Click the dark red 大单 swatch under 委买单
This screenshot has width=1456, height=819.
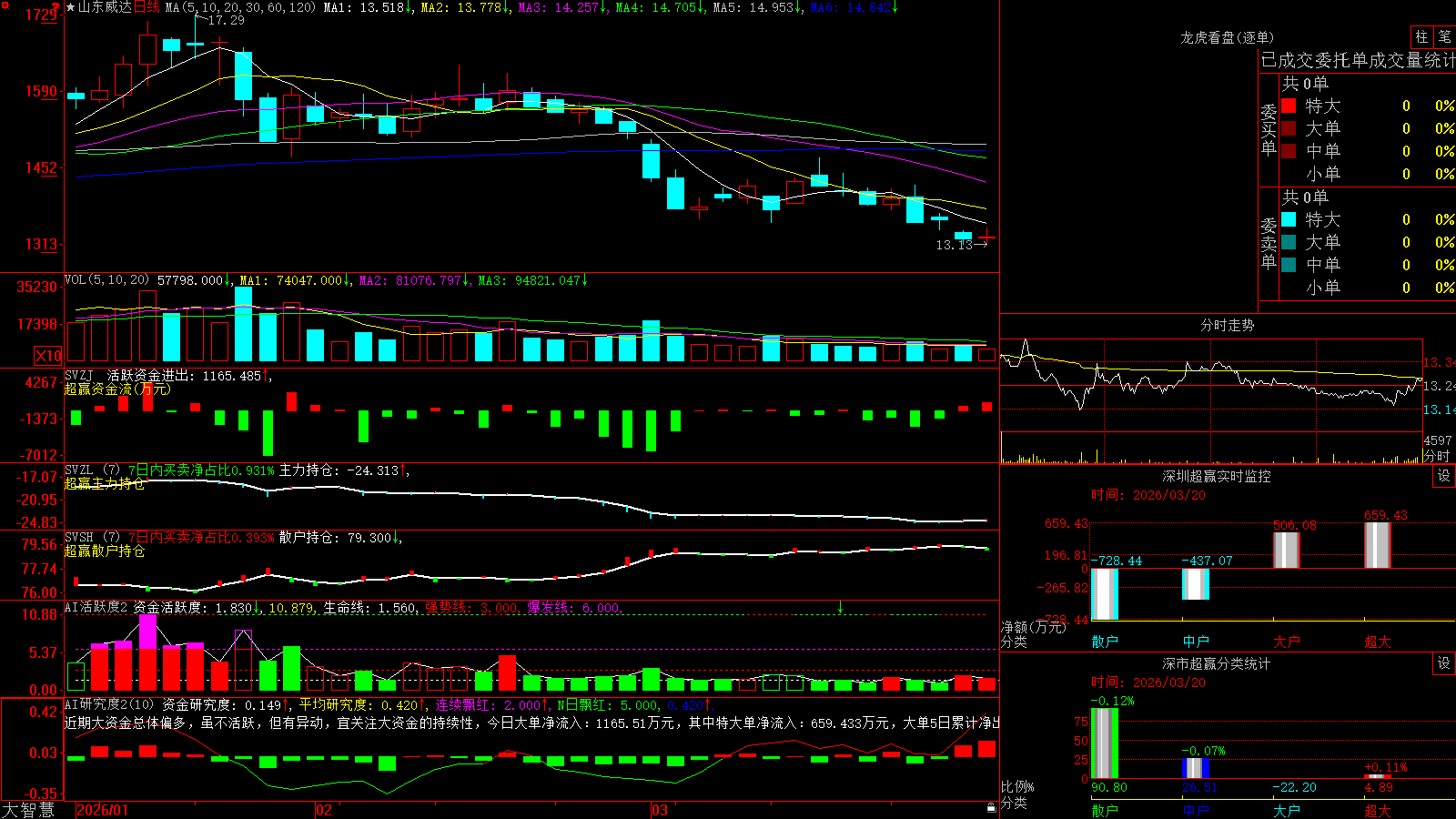click(x=1289, y=128)
